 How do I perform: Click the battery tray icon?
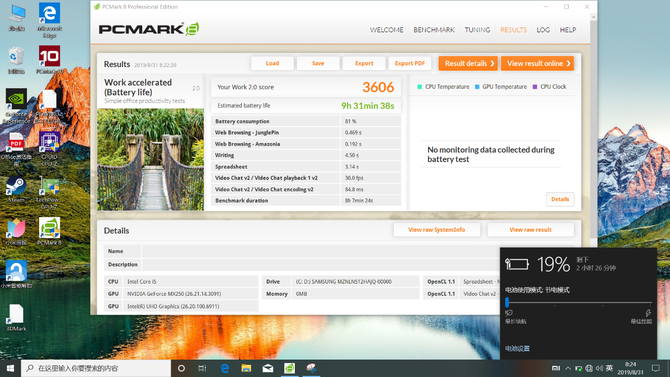578,368
